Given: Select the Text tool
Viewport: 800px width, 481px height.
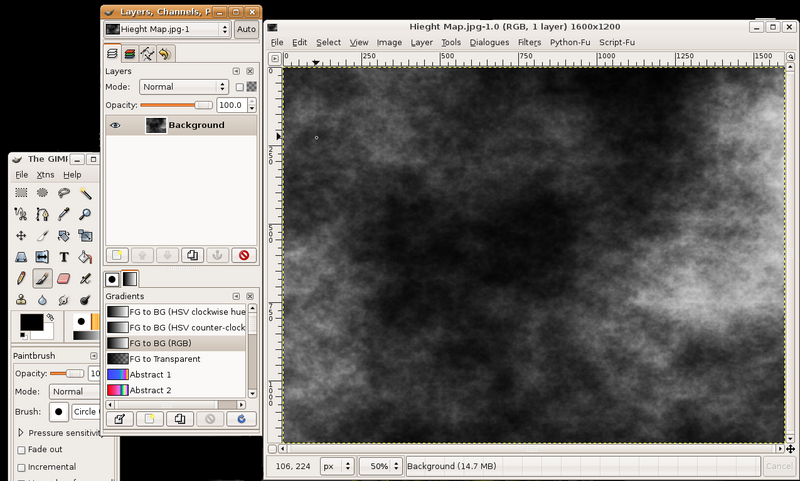Looking at the screenshot, I should coord(64,257).
